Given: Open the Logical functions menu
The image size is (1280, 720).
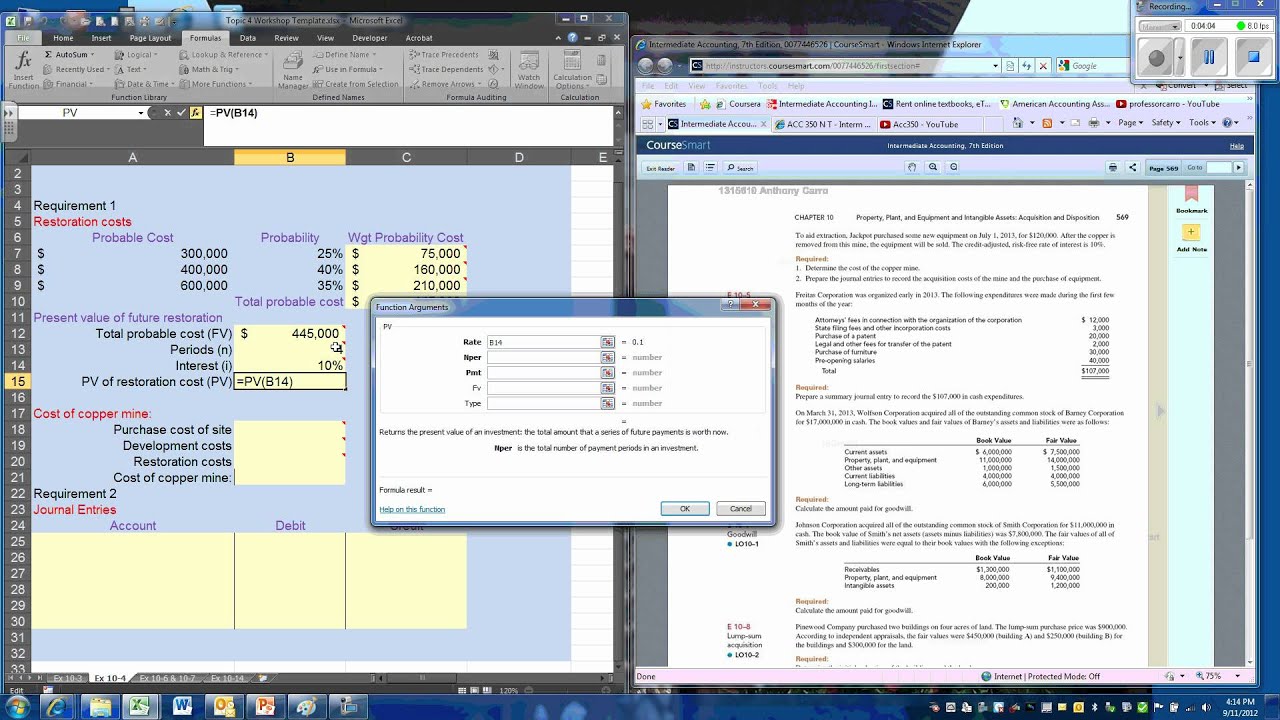Looking at the screenshot, I should tap(138, 54).
